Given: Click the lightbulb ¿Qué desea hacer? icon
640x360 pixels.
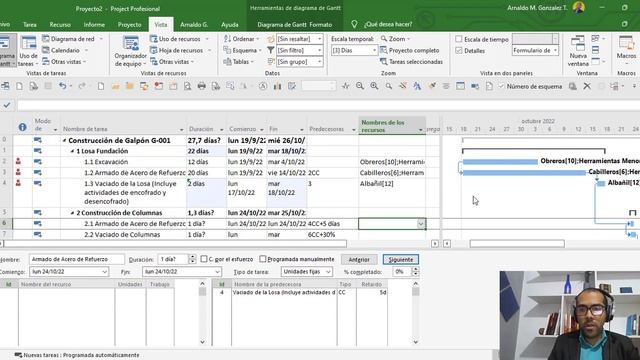Looking at the screenshot, I should pyautogui.click(x=354, y=24).
